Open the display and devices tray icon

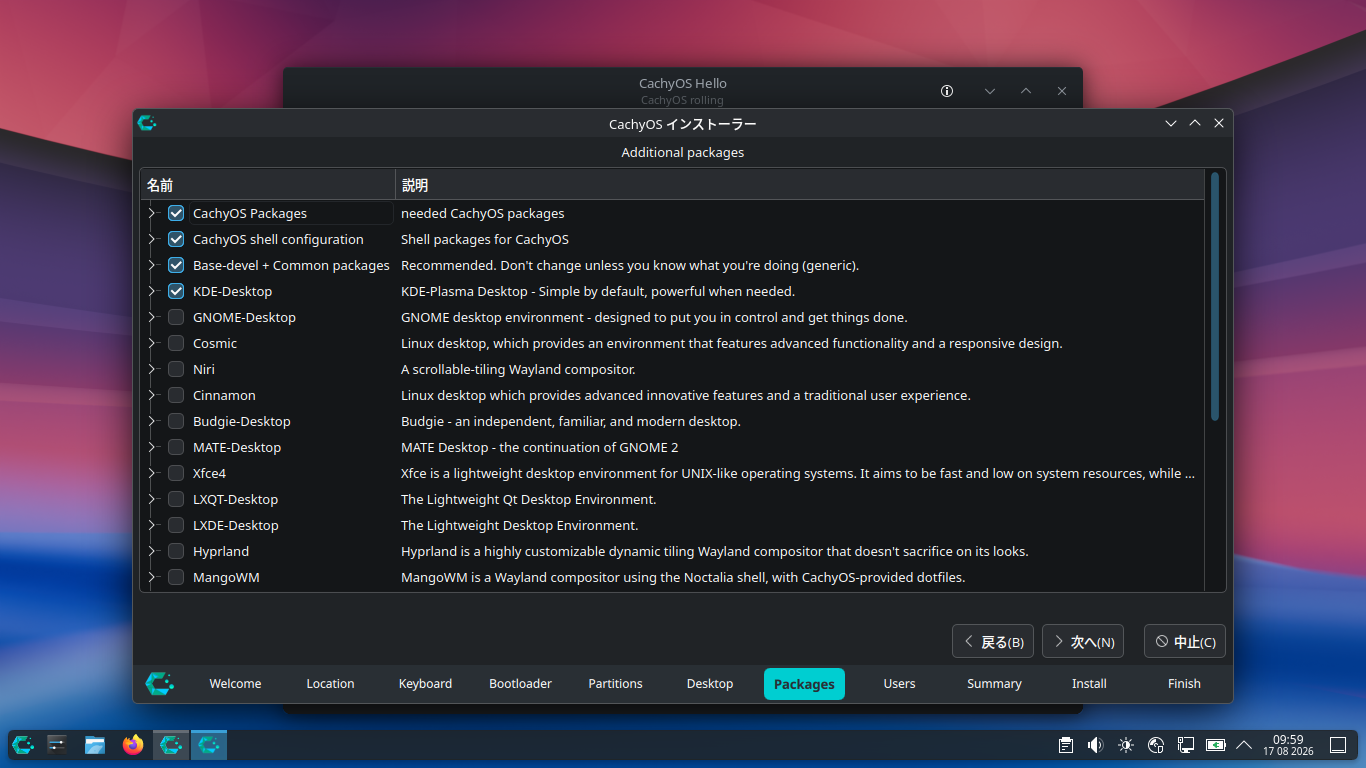pos(1186,745)
